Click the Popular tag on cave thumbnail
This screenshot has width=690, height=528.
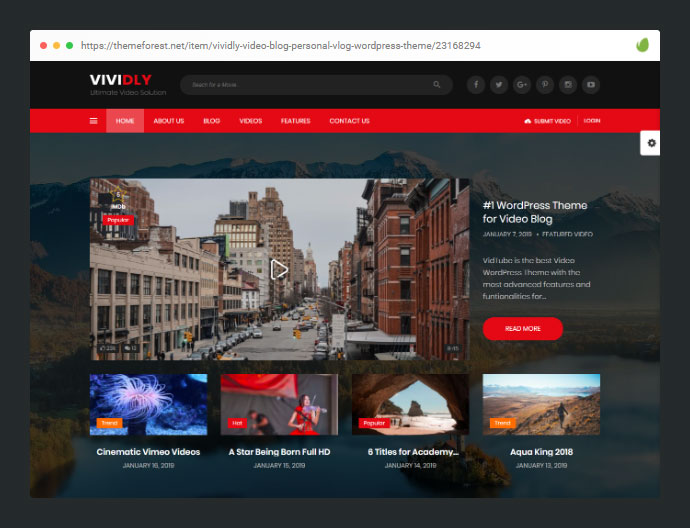tap(374, 423)
